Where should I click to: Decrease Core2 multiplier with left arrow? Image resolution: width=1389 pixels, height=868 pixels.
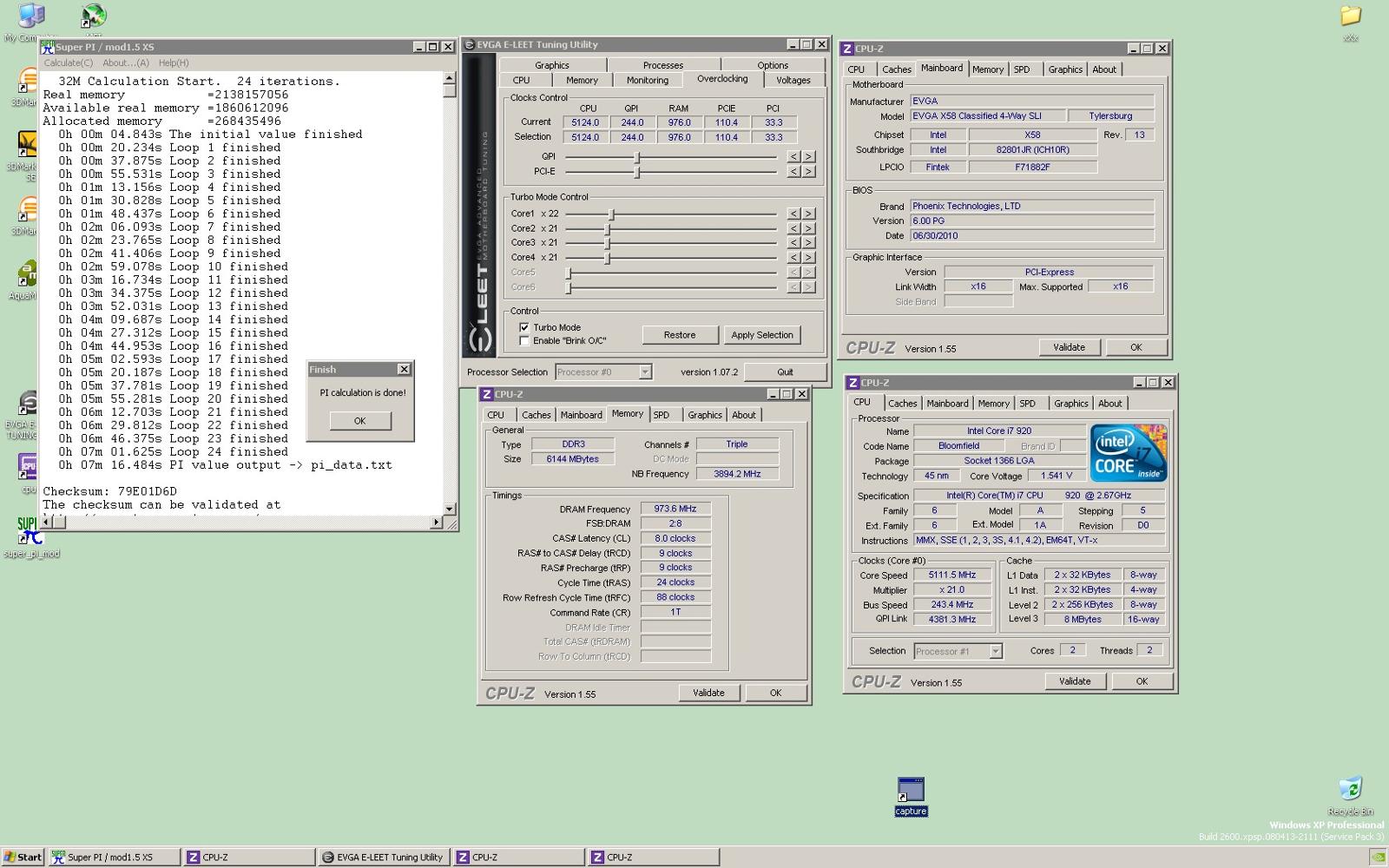[793, 228]
